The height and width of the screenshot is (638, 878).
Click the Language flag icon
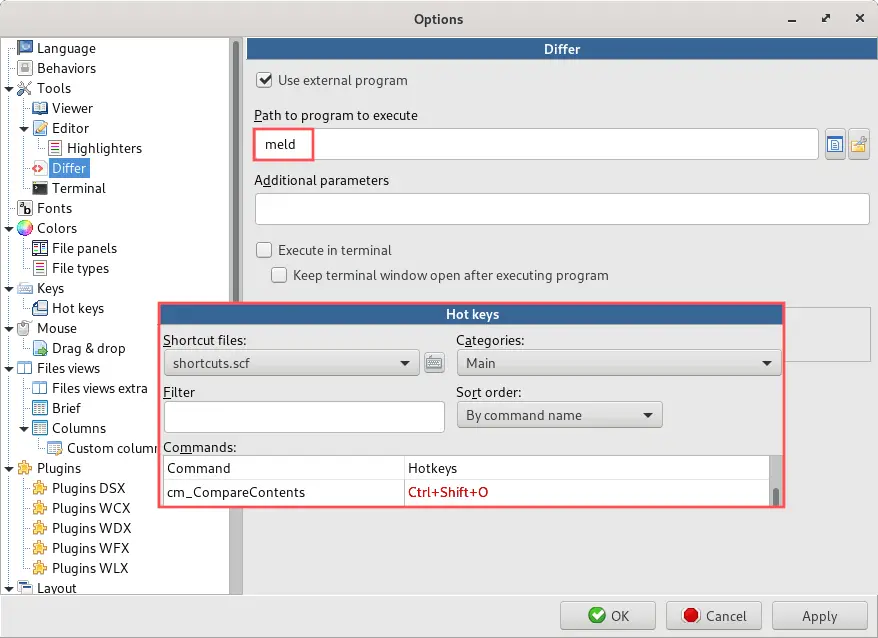pos(25,48)
